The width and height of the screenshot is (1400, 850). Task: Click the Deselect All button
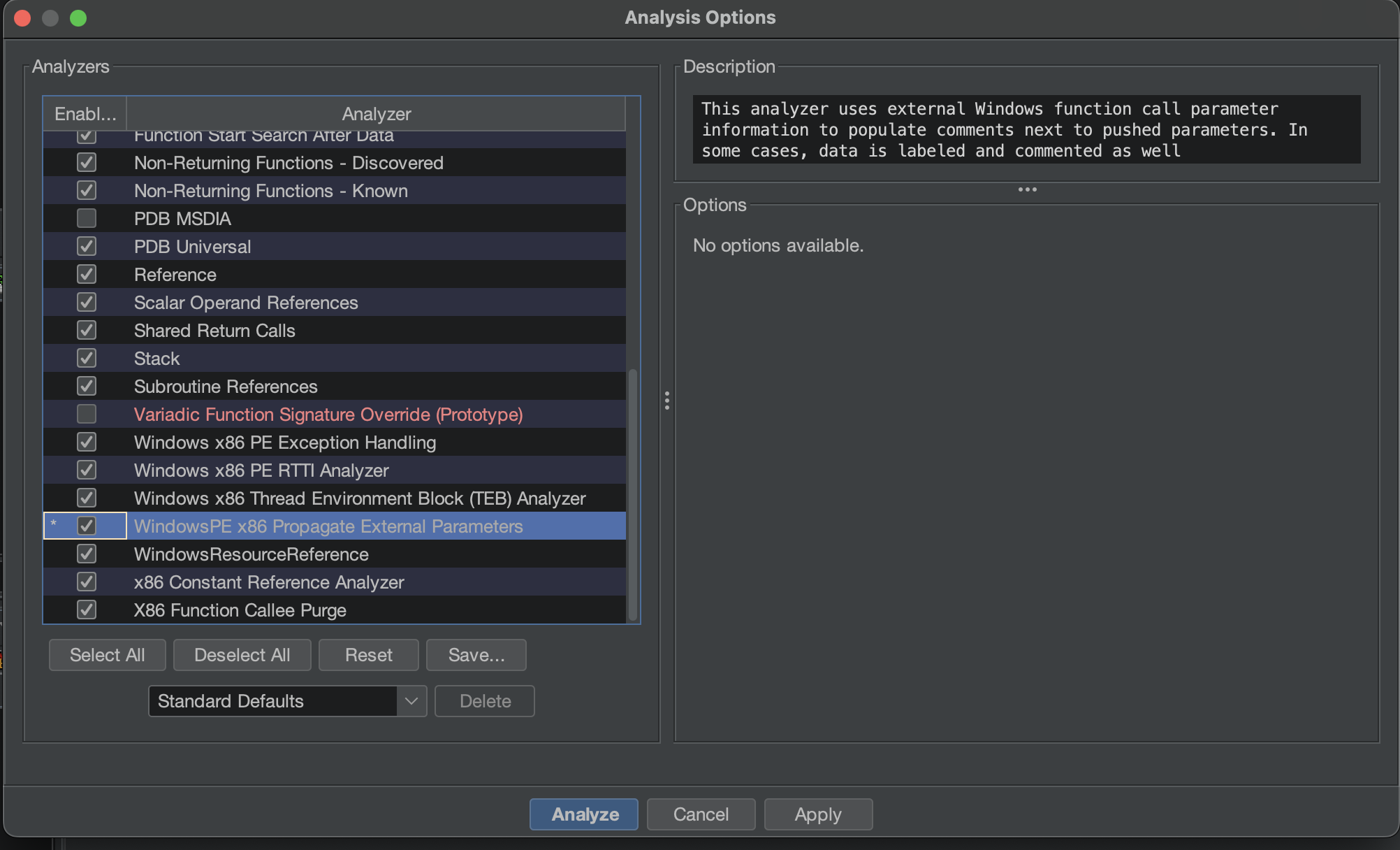[x=242, y=655]
